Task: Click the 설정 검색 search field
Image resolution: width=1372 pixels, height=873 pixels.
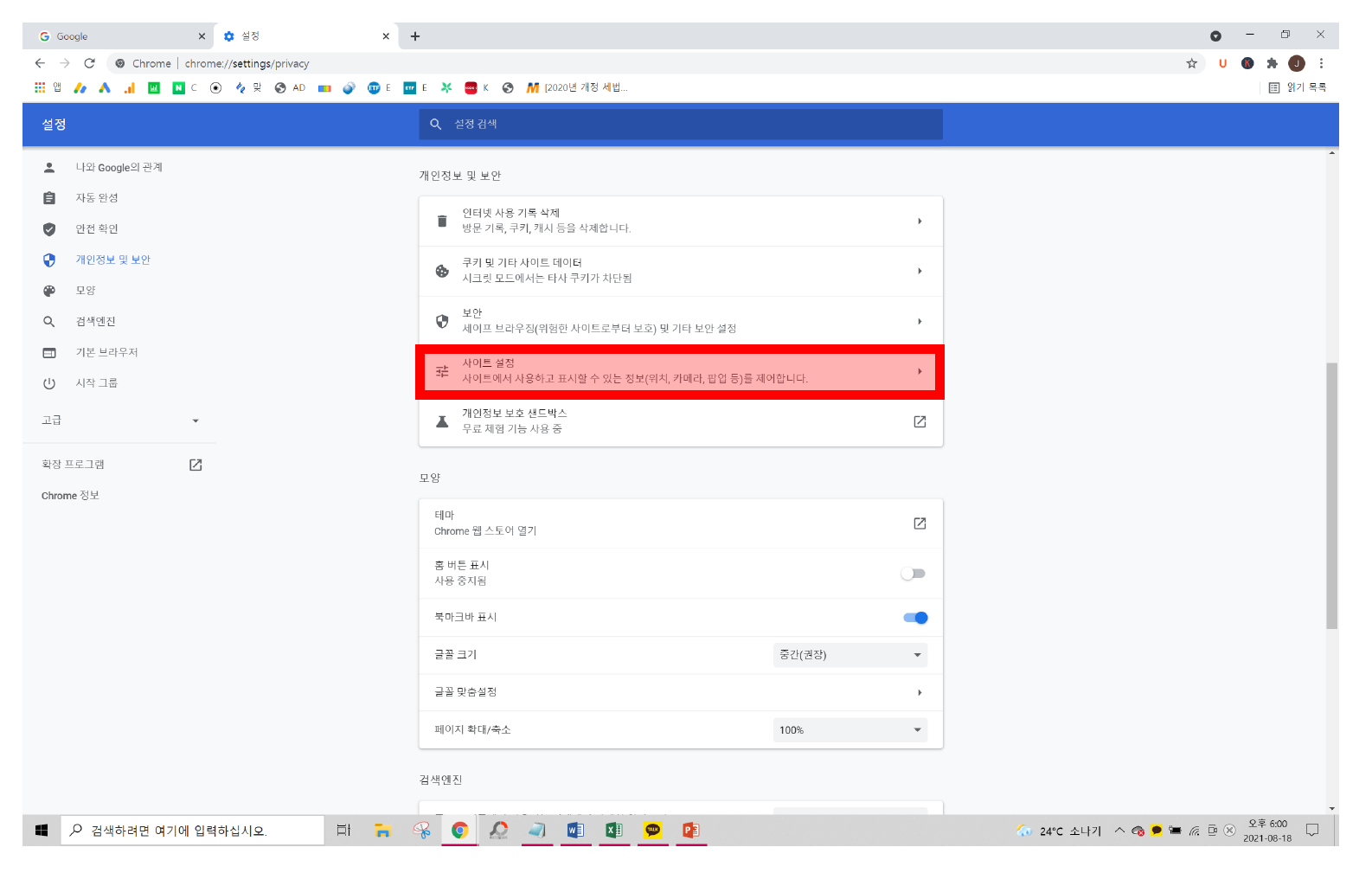Action: click(x=681, y=124)
